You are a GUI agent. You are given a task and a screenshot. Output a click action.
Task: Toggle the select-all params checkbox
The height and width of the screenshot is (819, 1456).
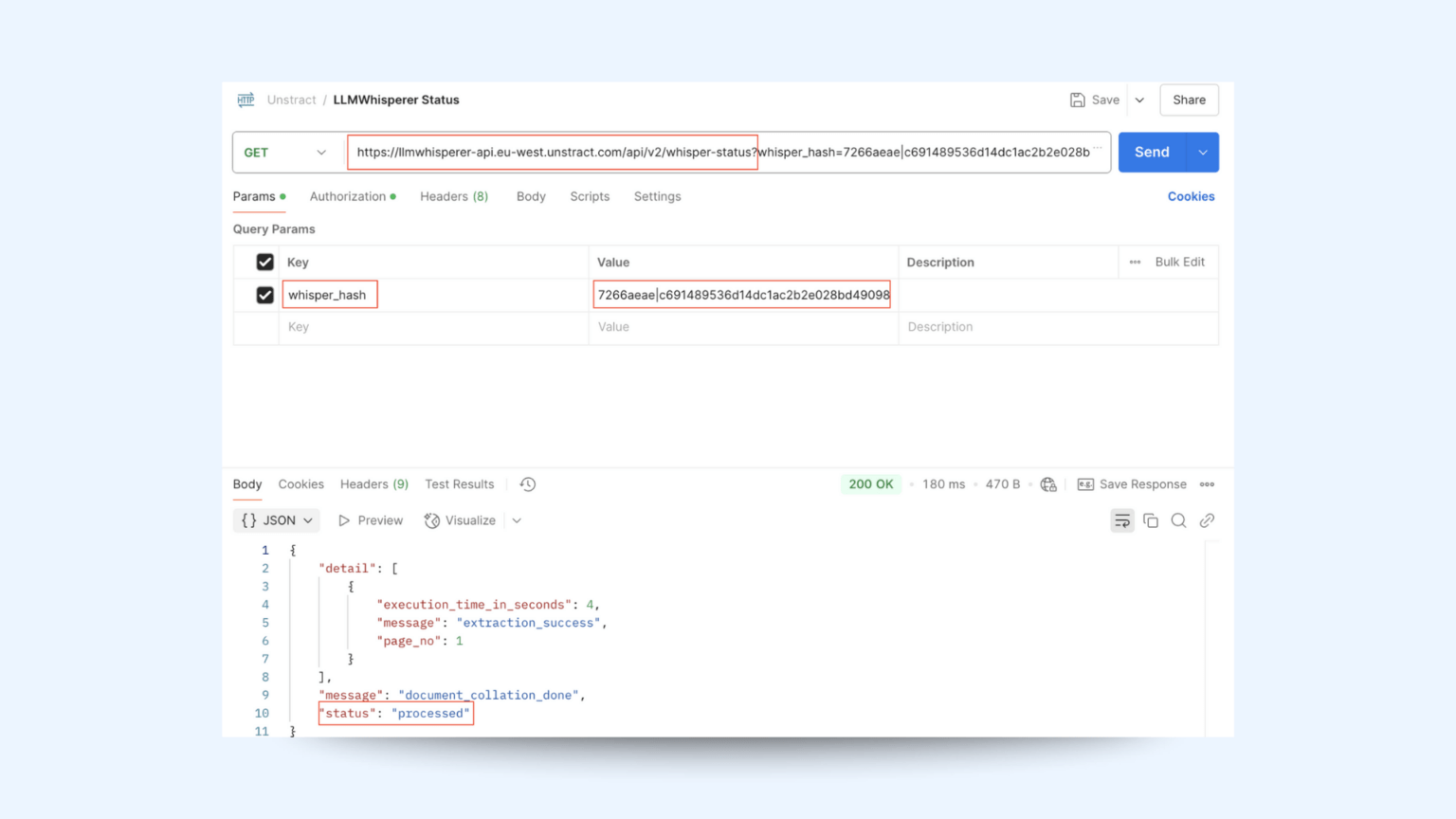(264, 262)
